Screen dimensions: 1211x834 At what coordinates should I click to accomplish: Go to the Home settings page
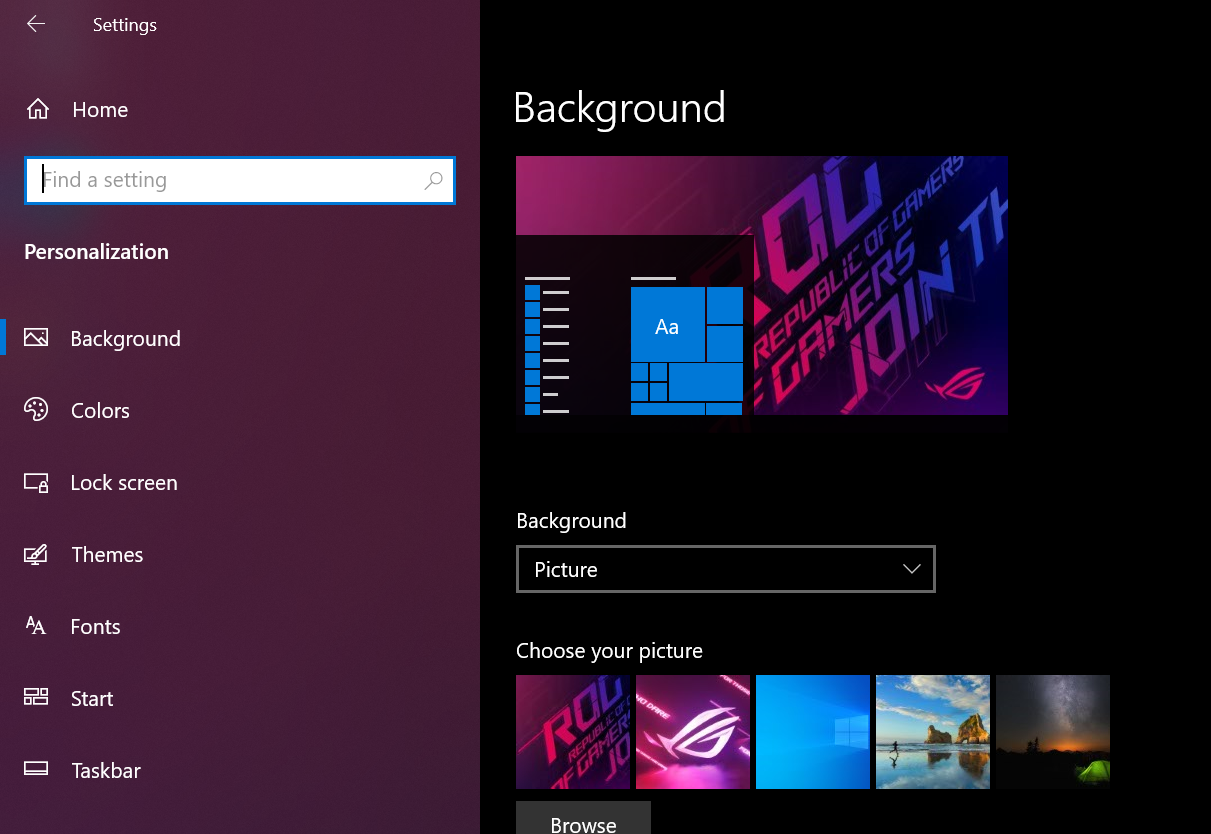tap(100, 110)
